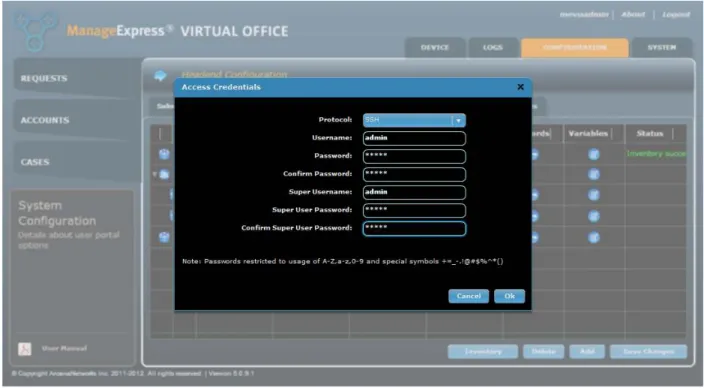Confirm credentials with the Ok button
The image size is (704, 388).
(x=509, y=296)
